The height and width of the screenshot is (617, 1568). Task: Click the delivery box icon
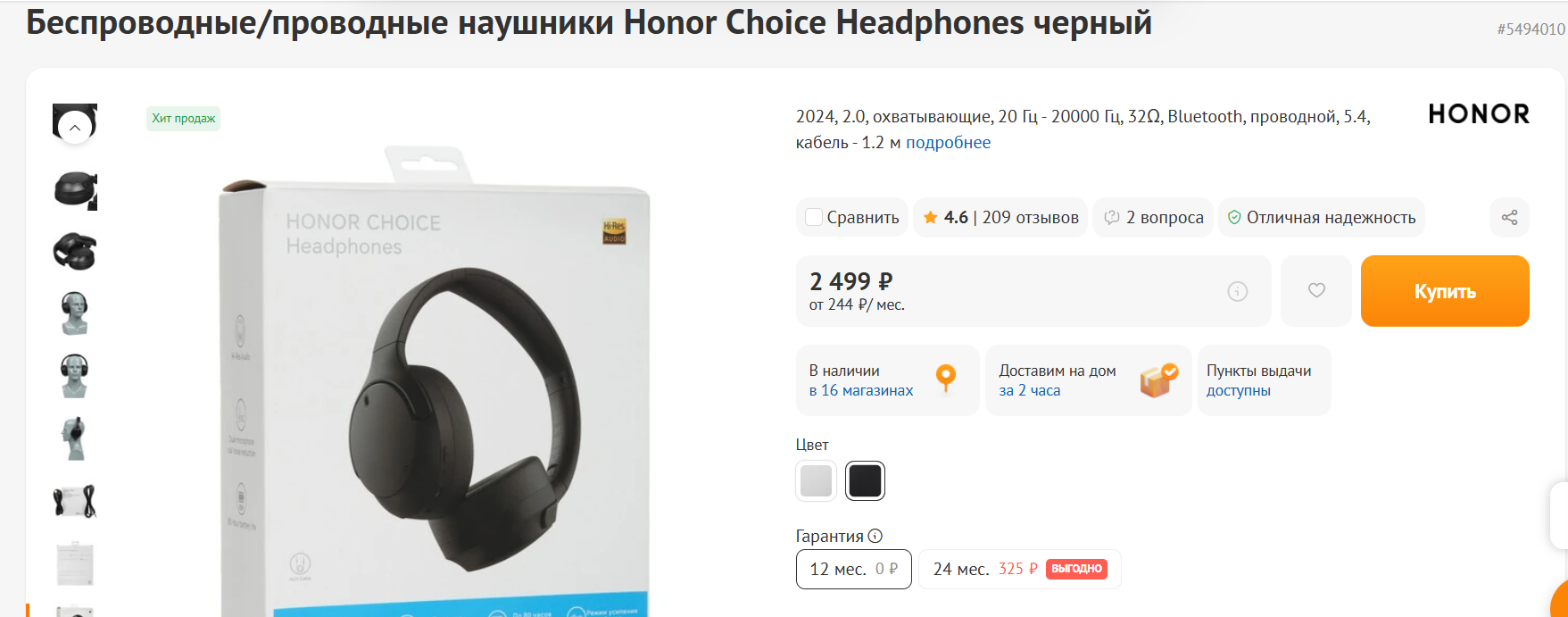(1158, 379)
